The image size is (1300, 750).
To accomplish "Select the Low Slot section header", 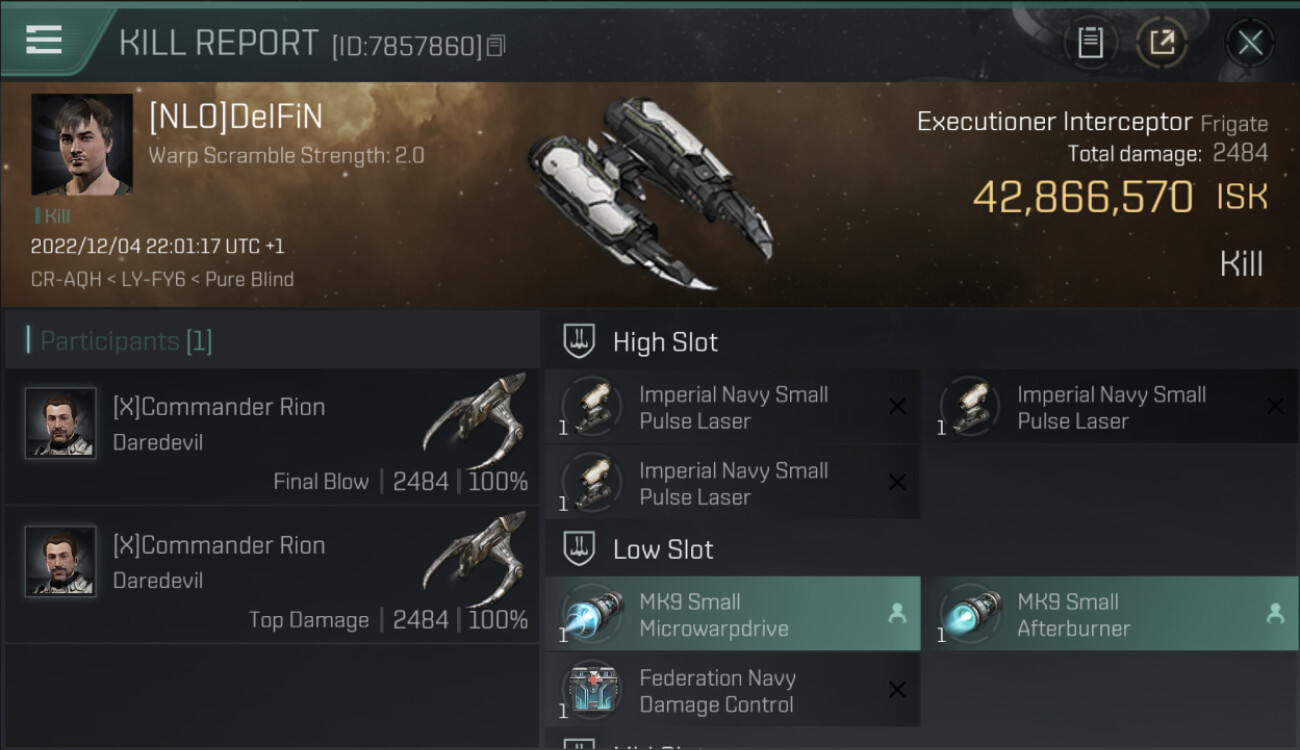I will point(663,549).
